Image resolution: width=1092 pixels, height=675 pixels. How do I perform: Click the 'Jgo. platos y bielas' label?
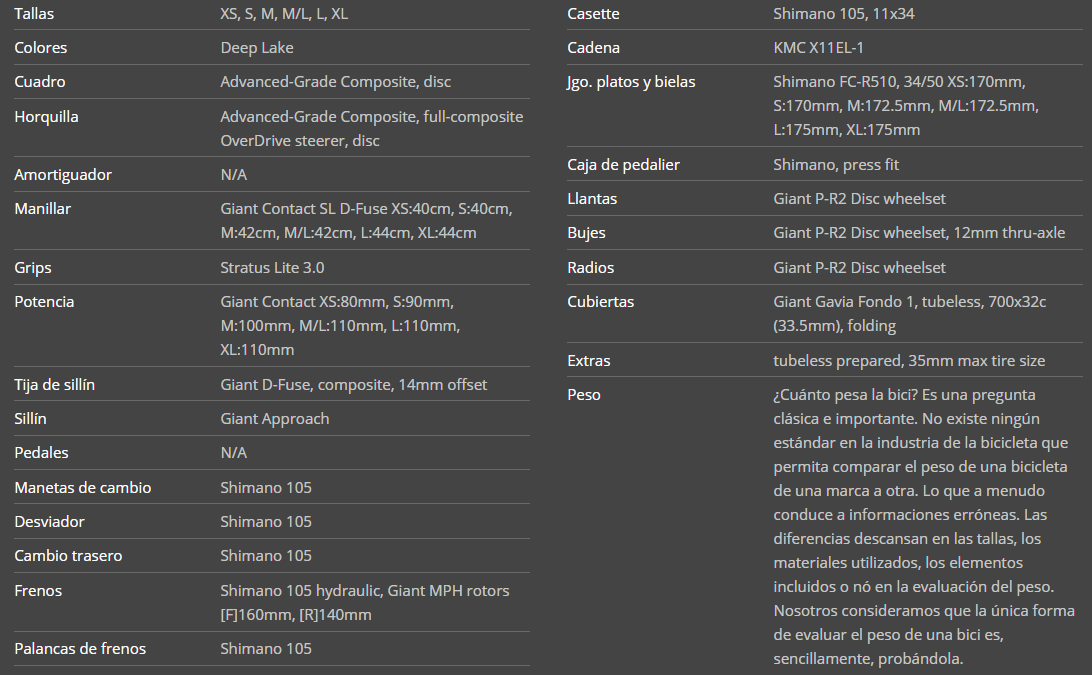tap(631, 82)
